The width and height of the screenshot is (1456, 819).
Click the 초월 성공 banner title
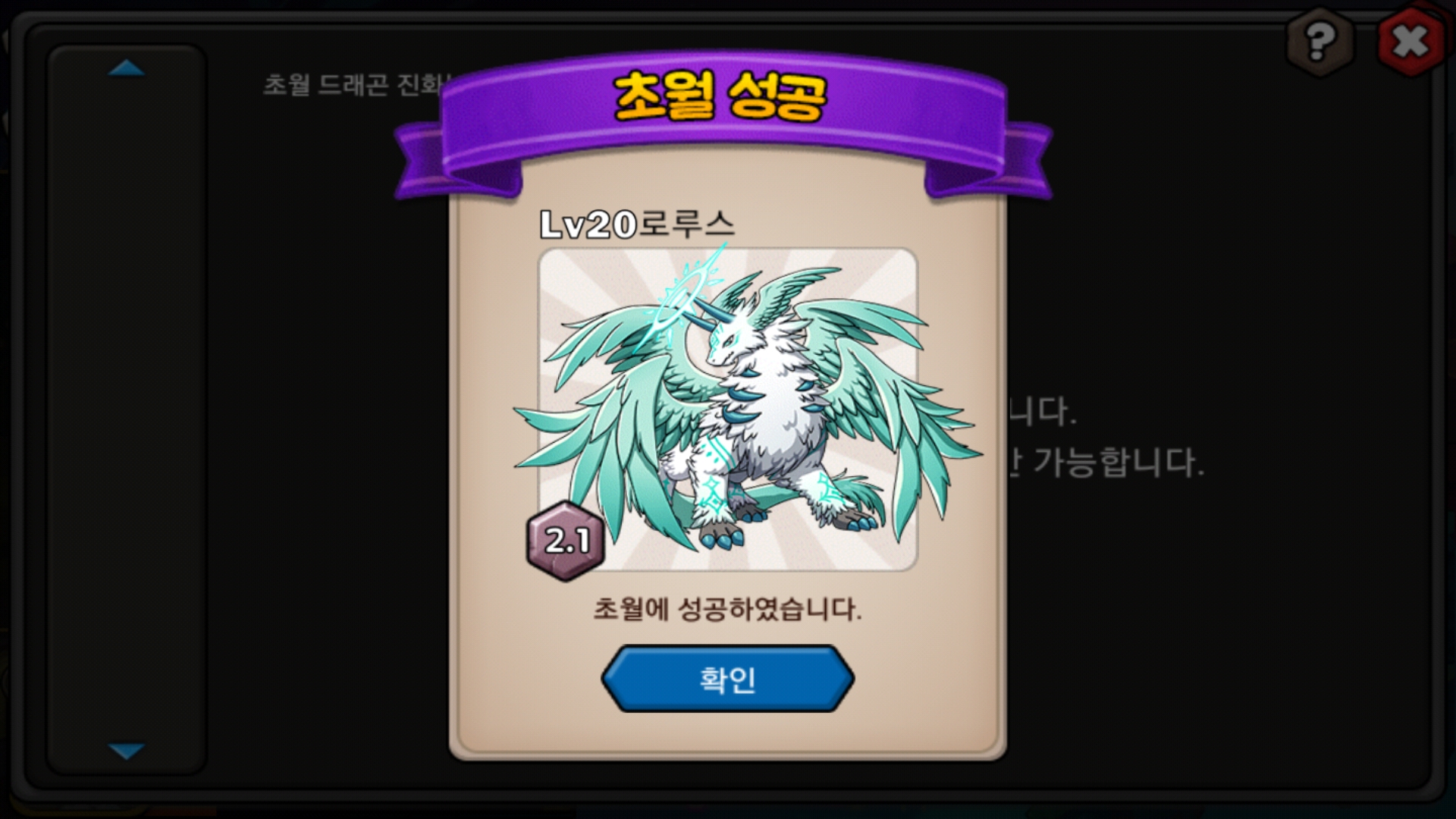(x=719, y=98)
